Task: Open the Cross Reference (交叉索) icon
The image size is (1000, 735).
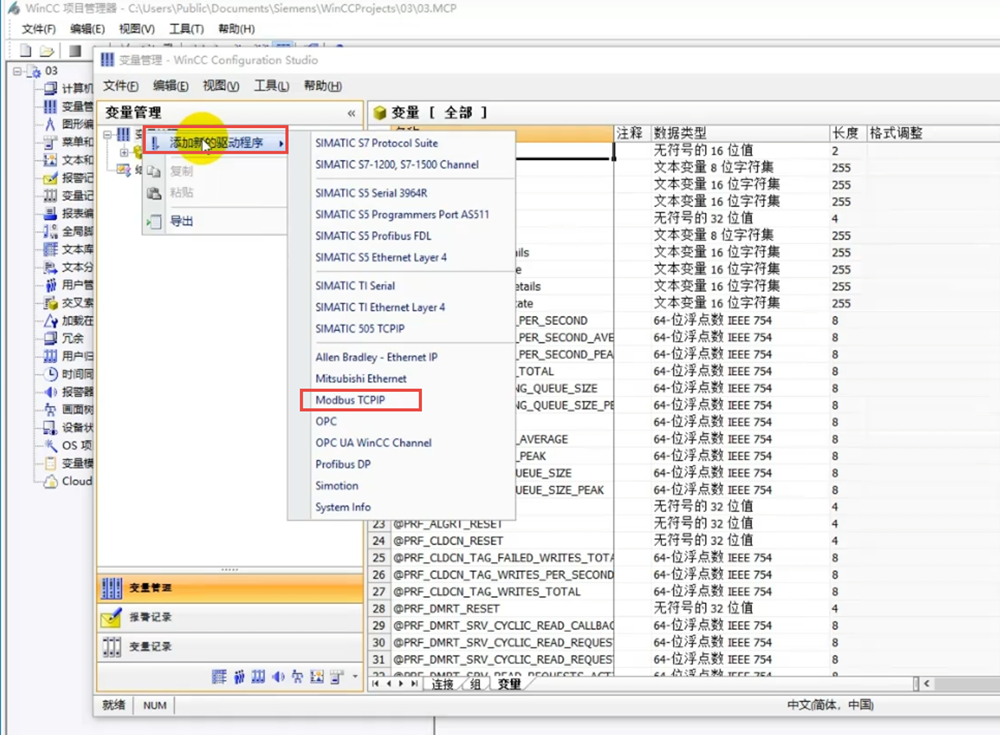Action: click(50, 302)
